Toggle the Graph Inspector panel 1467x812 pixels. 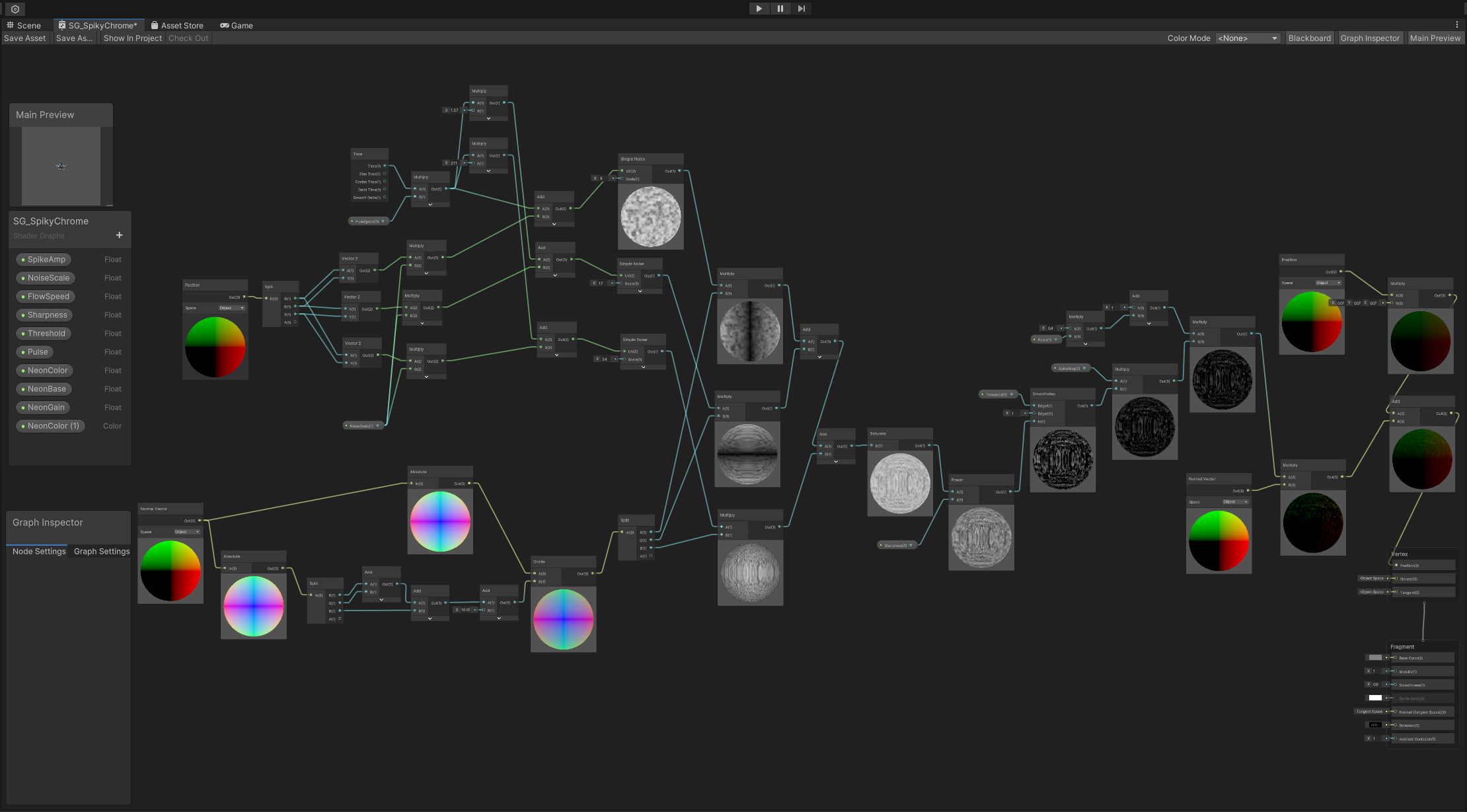(x=1369, y=38)
